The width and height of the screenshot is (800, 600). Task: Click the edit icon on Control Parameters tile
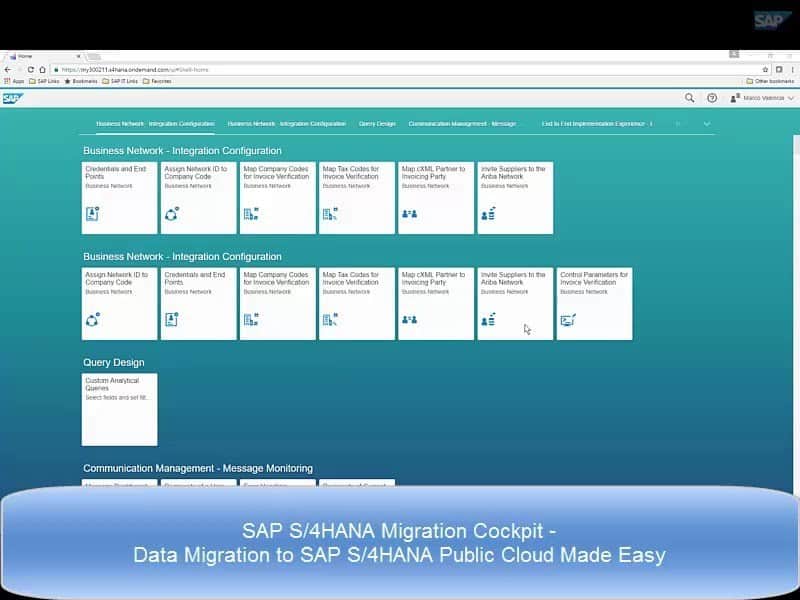(567, 318)
